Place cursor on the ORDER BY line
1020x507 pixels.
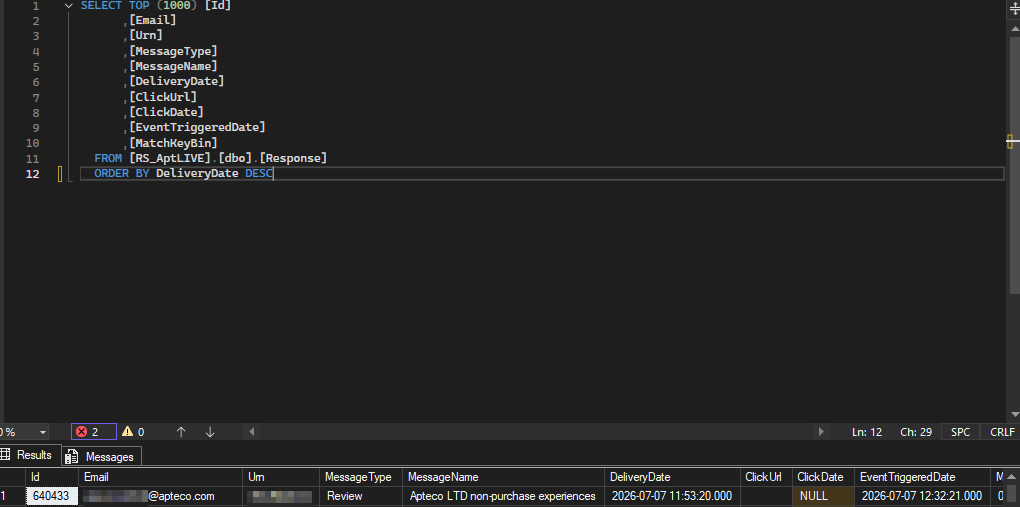[542, 174]
